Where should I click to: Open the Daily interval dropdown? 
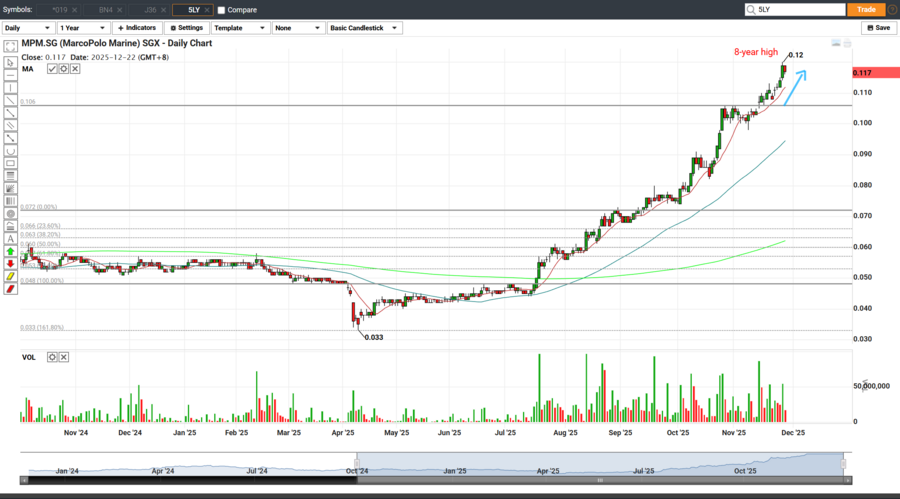pos(27,28)
